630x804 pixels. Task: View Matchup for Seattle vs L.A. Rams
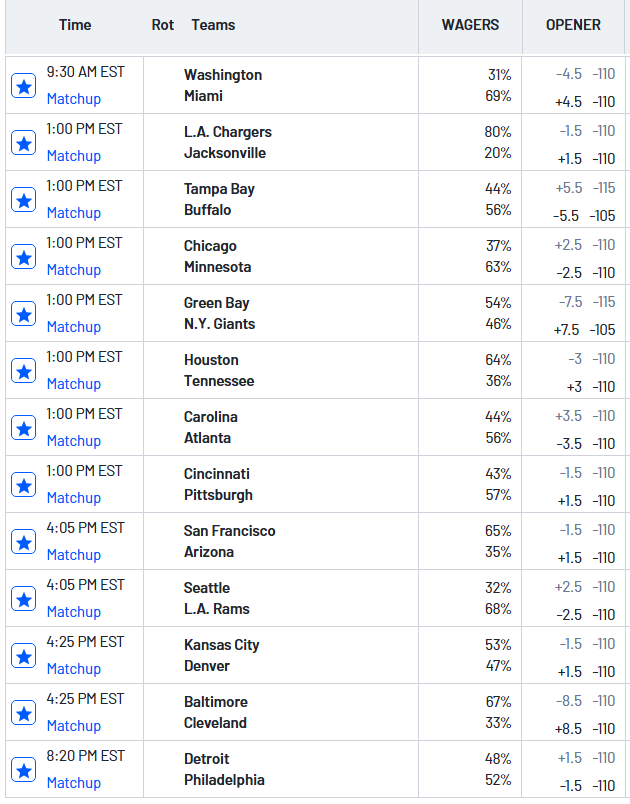pyautogui.click(x=74, y=612)
